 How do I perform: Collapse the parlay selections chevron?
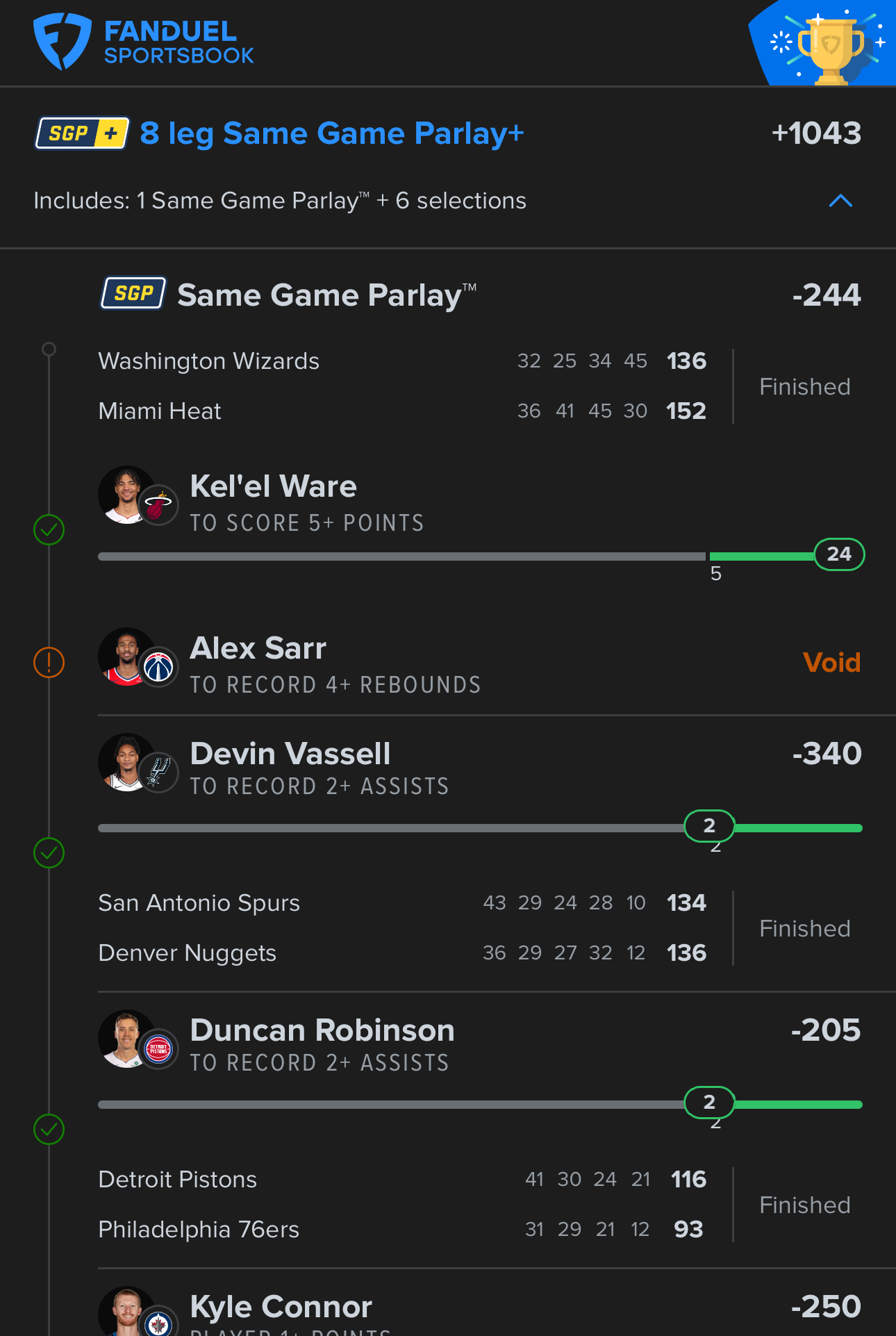pyautogui.click(x=840, y=201)
